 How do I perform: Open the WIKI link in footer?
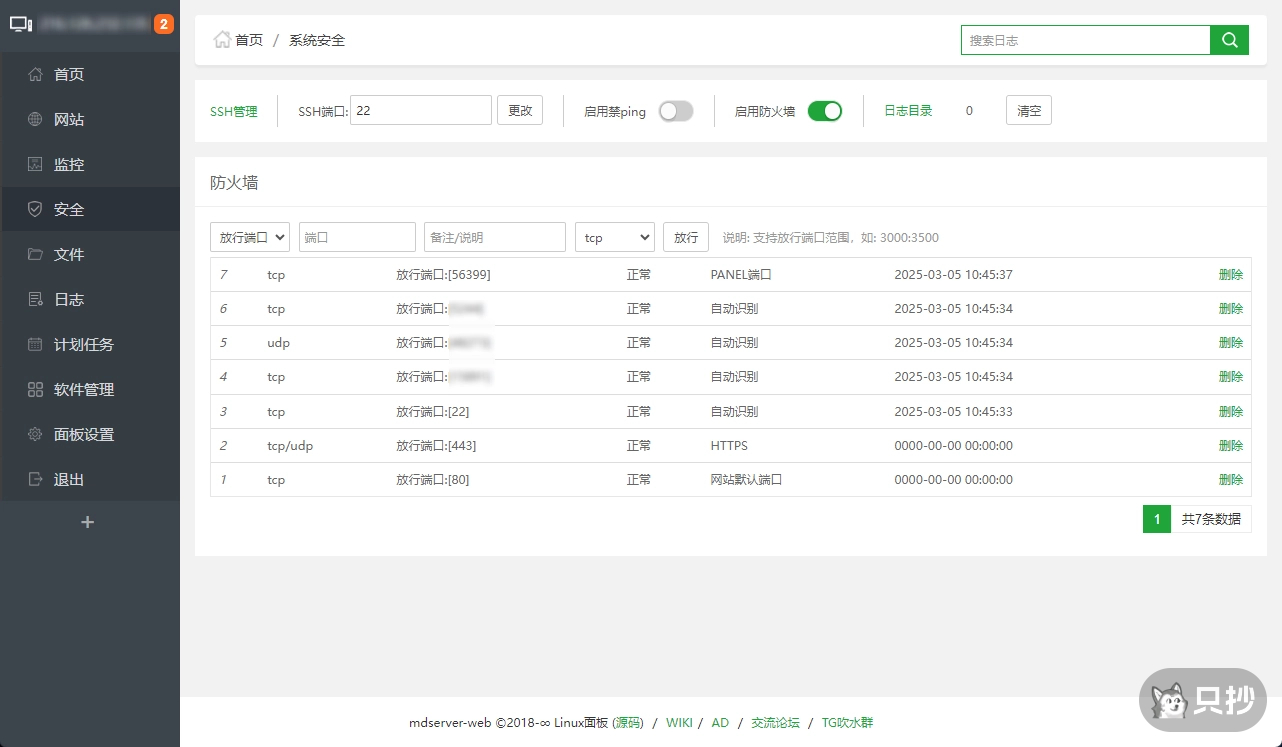[x=679, y=723]
